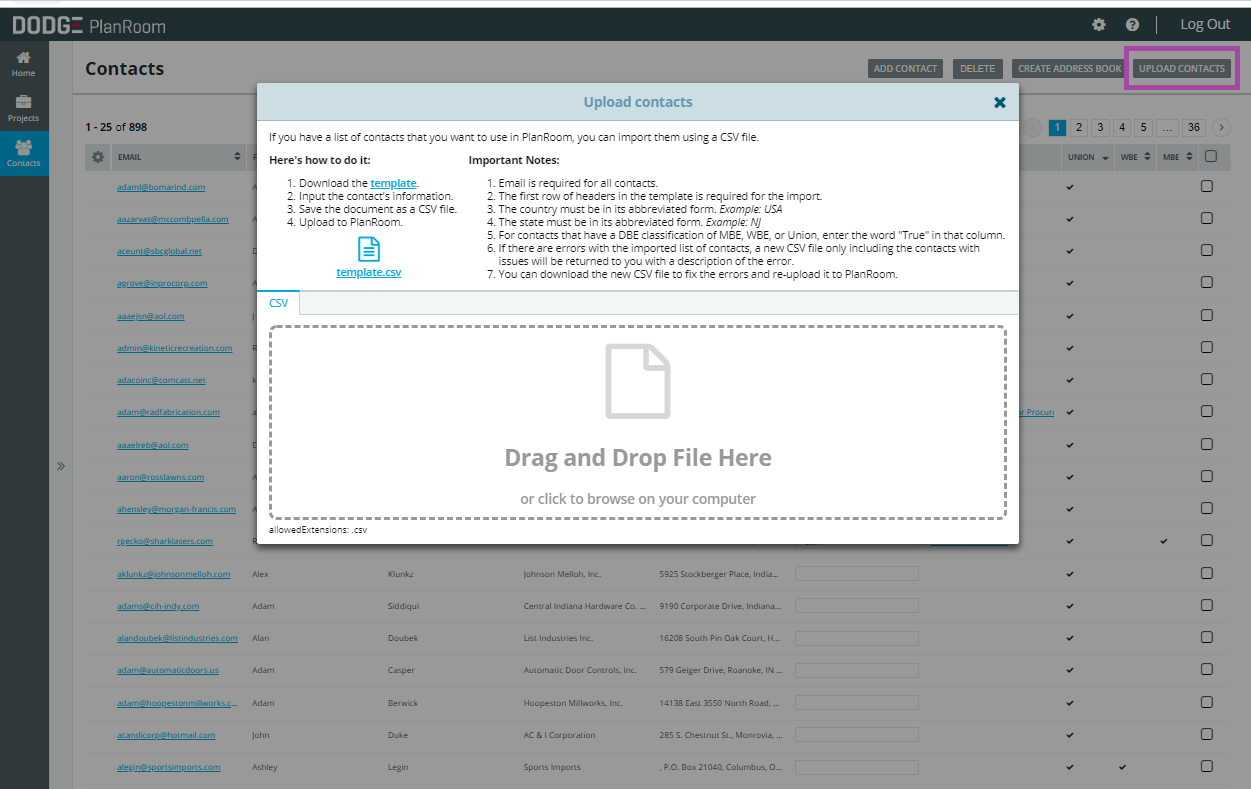Open the help question mark icon

[1132, 25]
